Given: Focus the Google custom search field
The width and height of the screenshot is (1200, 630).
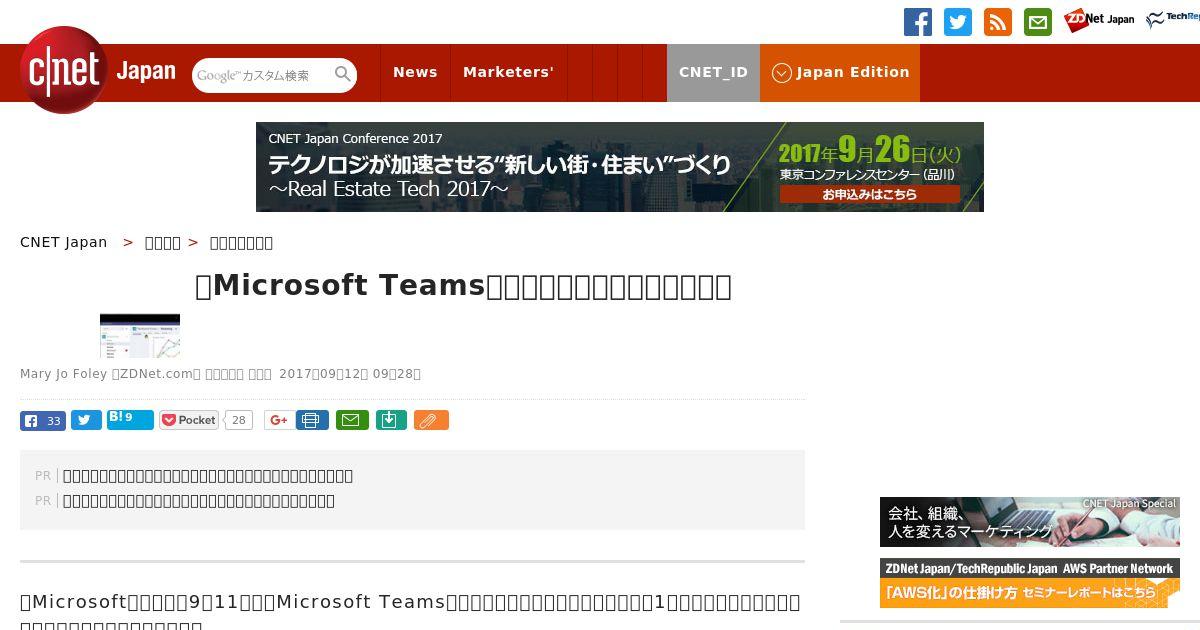Looking at the screenshot, I should tap(262, 75).
